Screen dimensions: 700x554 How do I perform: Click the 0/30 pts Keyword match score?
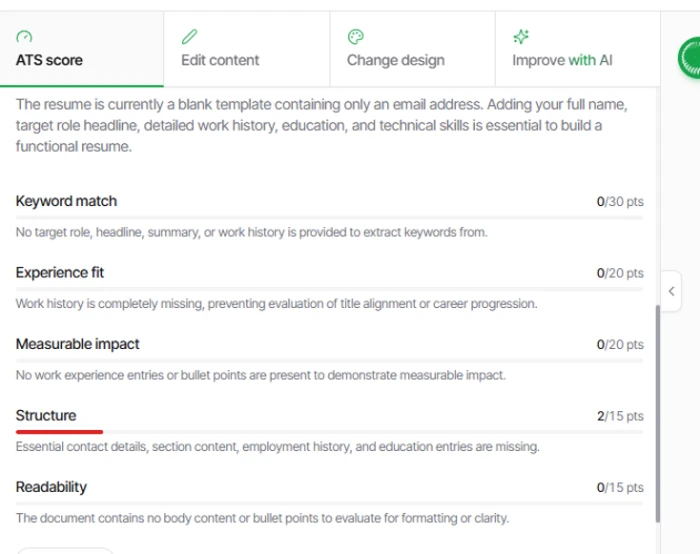620,202
